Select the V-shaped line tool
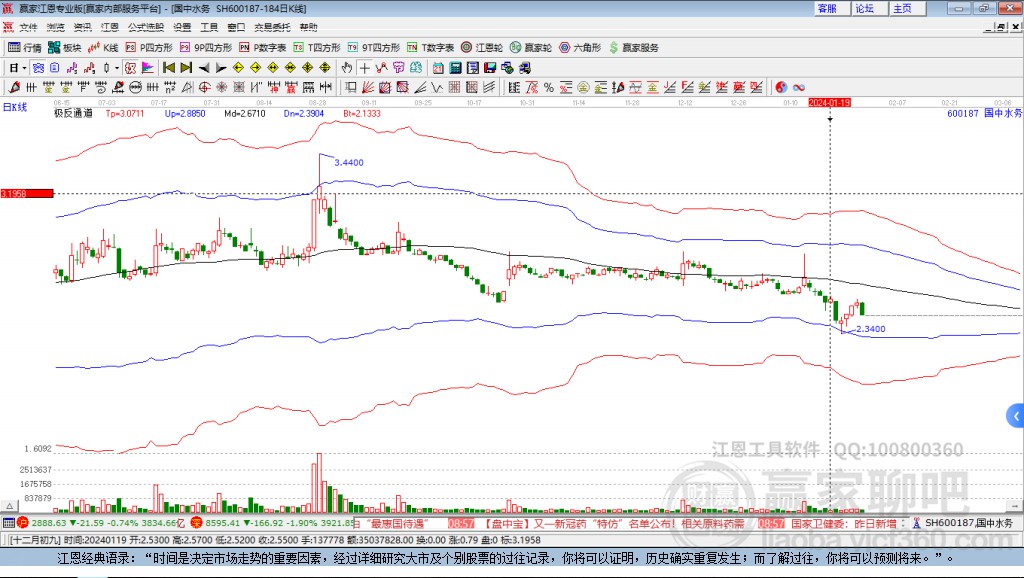This screenshot has height=578, width=1024. [437, 88]
